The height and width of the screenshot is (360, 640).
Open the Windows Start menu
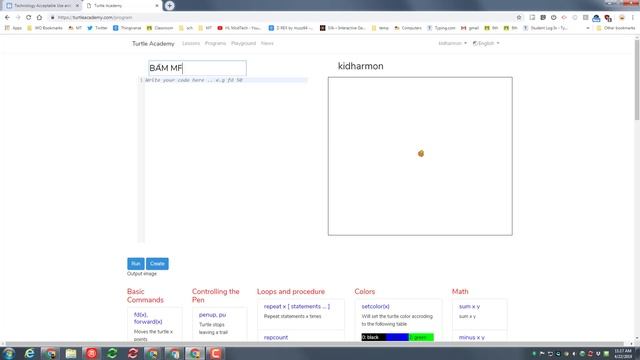[x=9, y=353]
